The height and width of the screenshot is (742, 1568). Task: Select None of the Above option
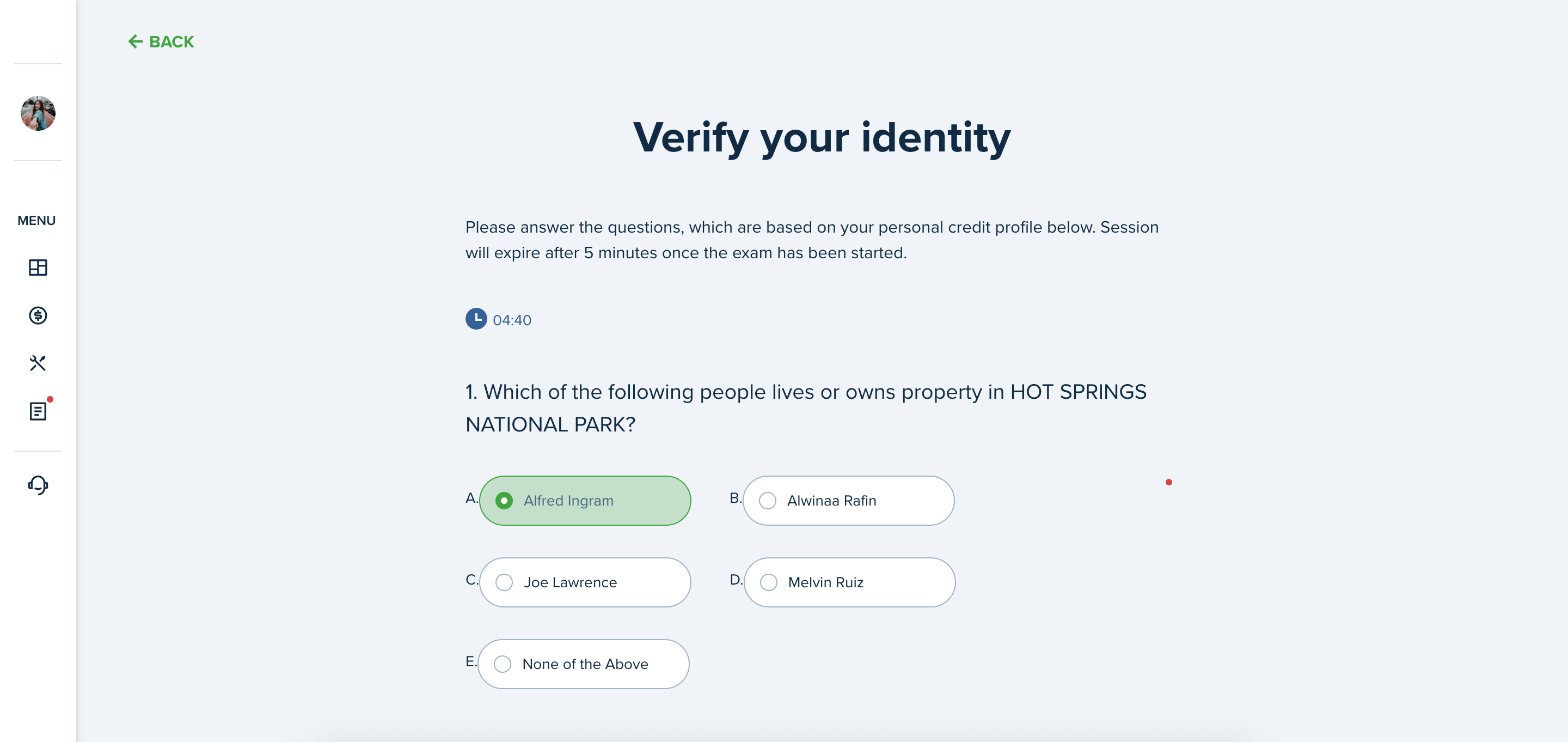point(583,664)
